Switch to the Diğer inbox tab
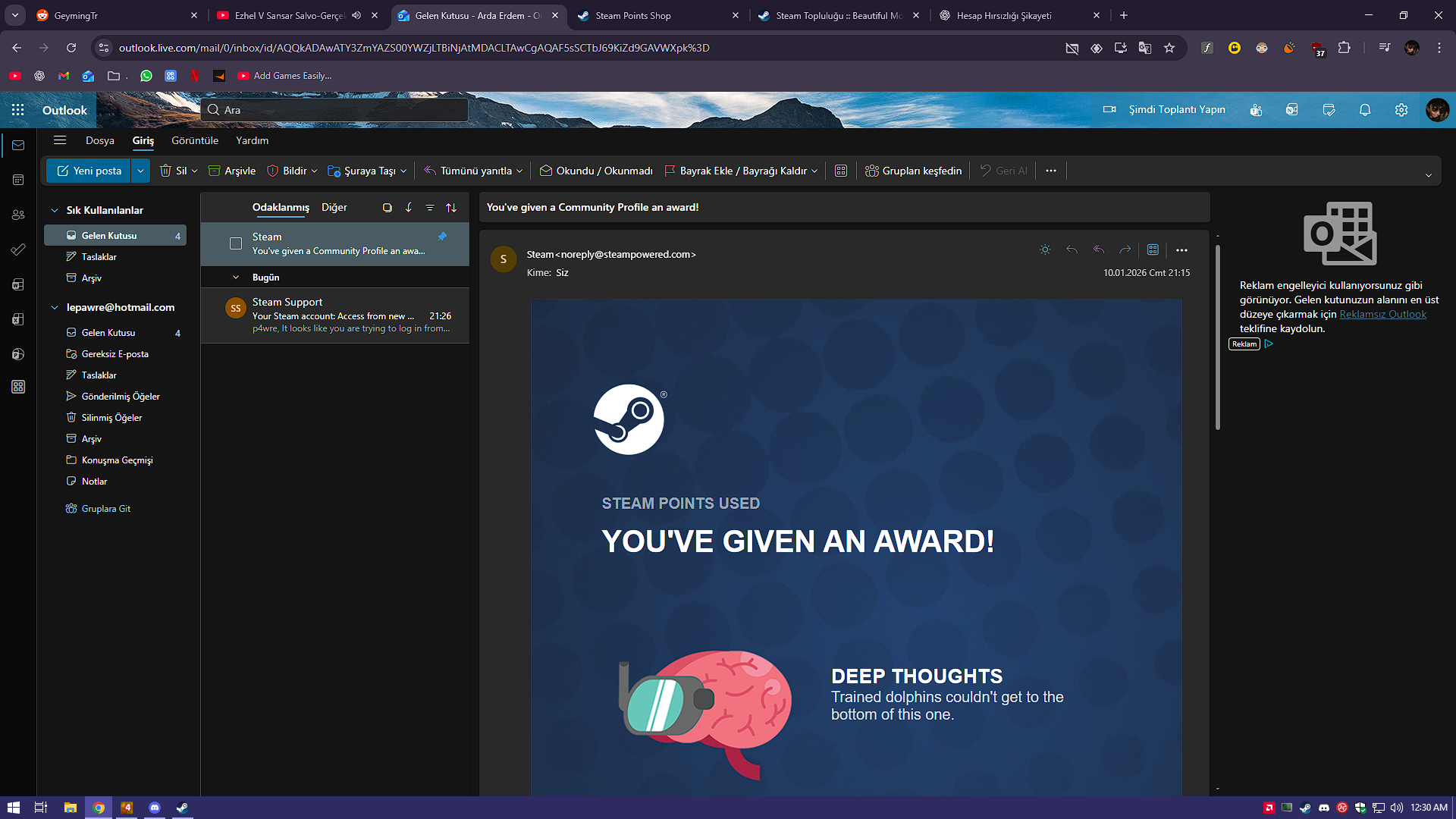Screen dimensions: 1456x819 (334, 208)
